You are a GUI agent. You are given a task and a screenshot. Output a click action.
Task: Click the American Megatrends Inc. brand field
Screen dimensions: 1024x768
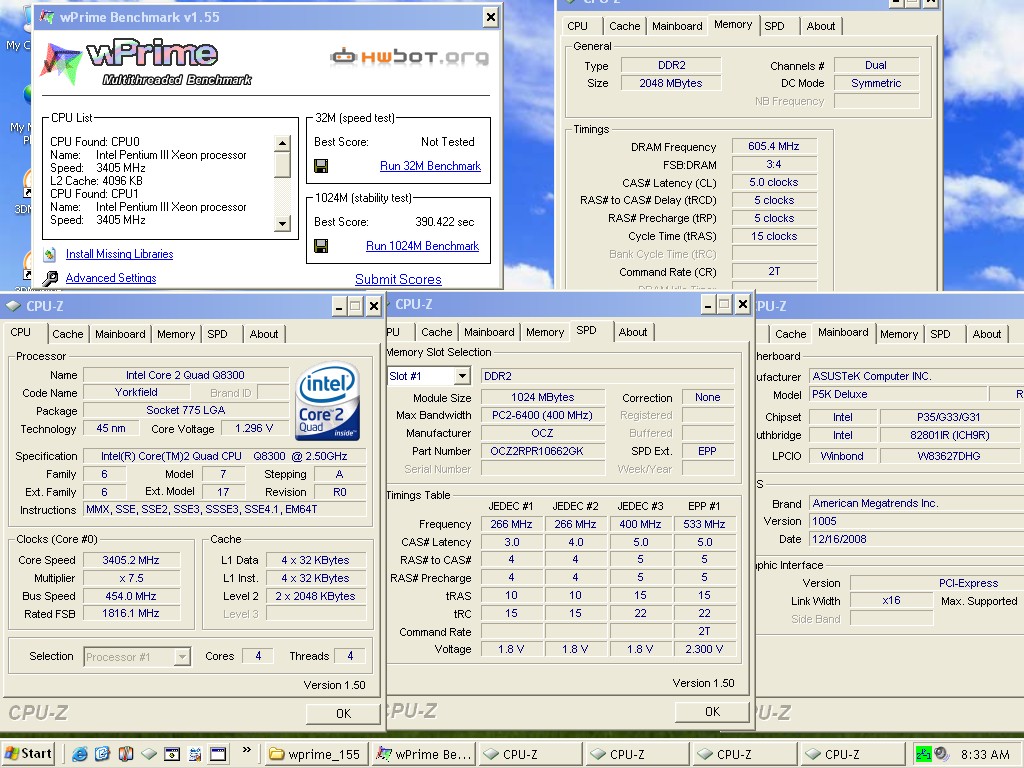[x=916, y=504]
